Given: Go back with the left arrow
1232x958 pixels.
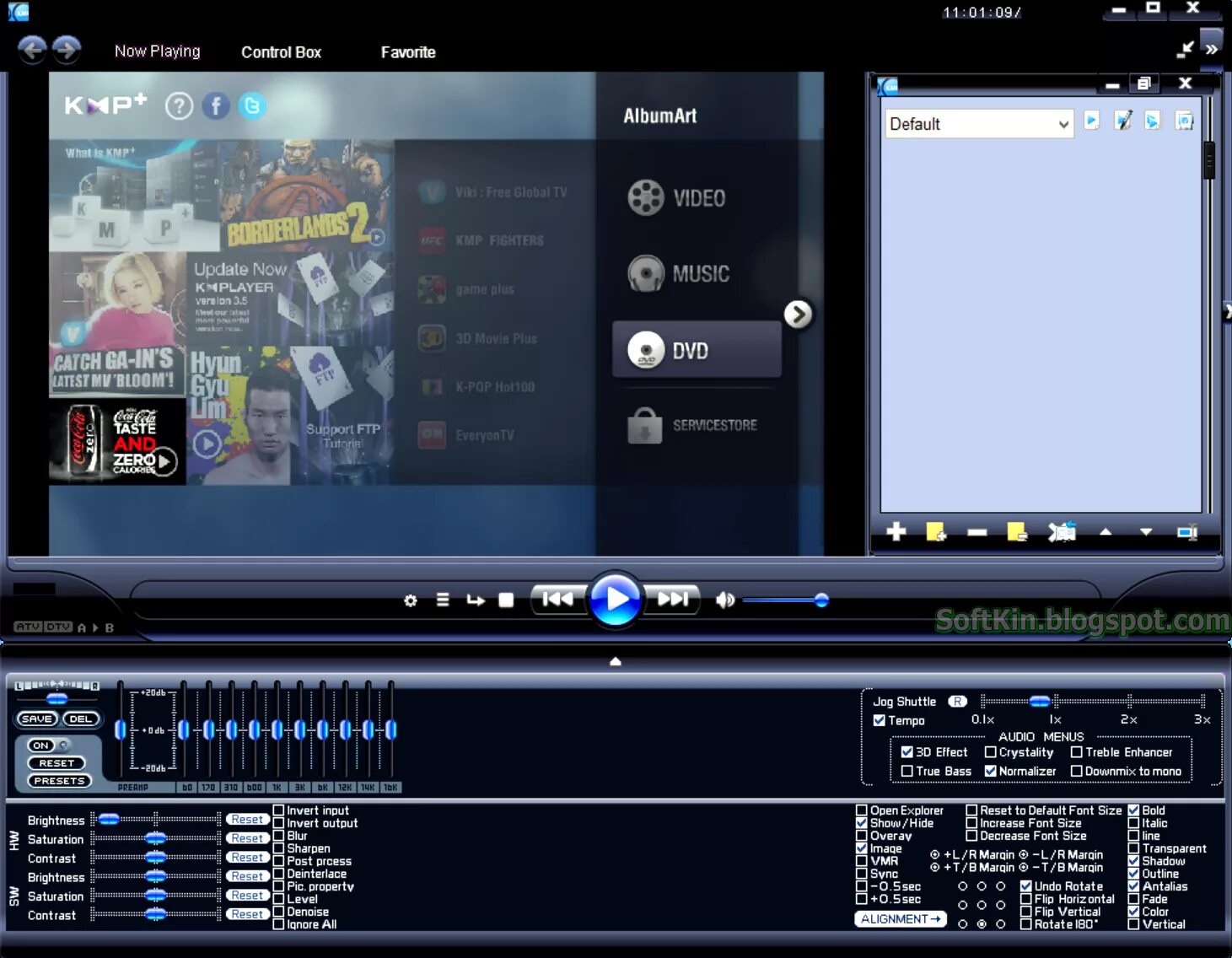Looking at the screenshot, I should (32, 50).
